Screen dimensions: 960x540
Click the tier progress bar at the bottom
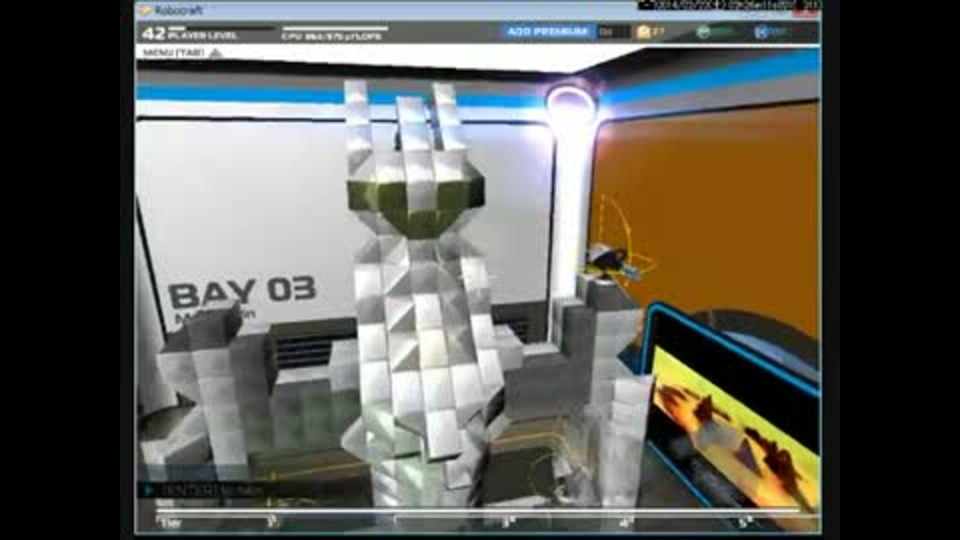pos(478,510)
